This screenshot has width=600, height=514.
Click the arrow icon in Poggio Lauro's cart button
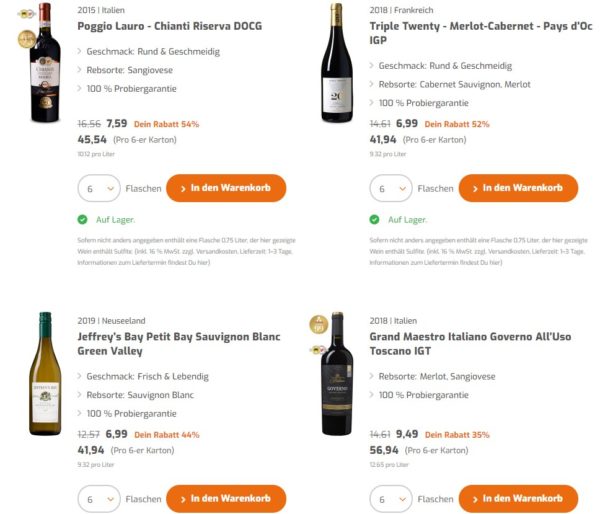183,188
